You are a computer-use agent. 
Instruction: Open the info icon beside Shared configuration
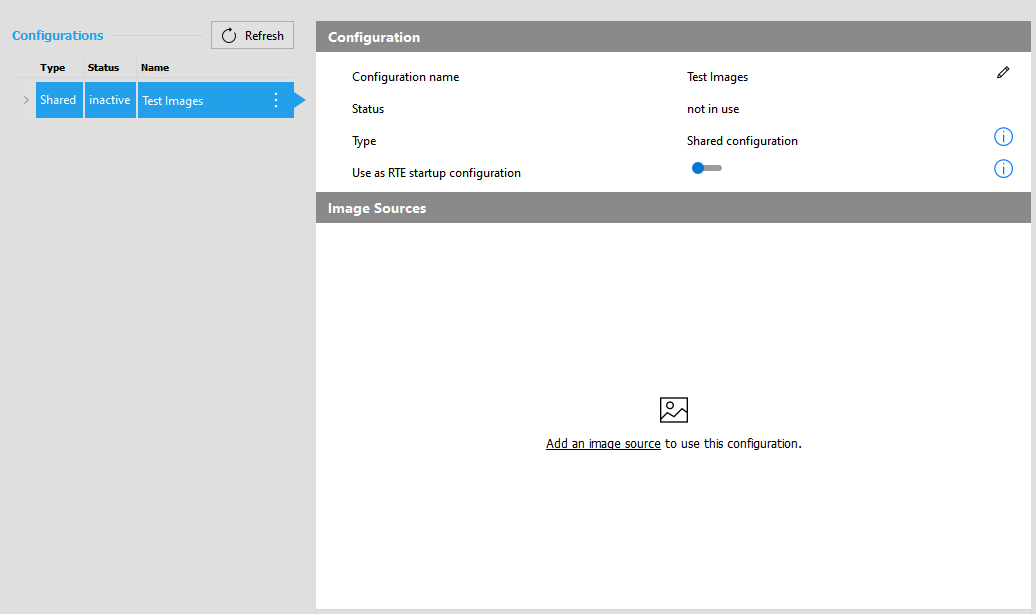(x=1003, y=137)
